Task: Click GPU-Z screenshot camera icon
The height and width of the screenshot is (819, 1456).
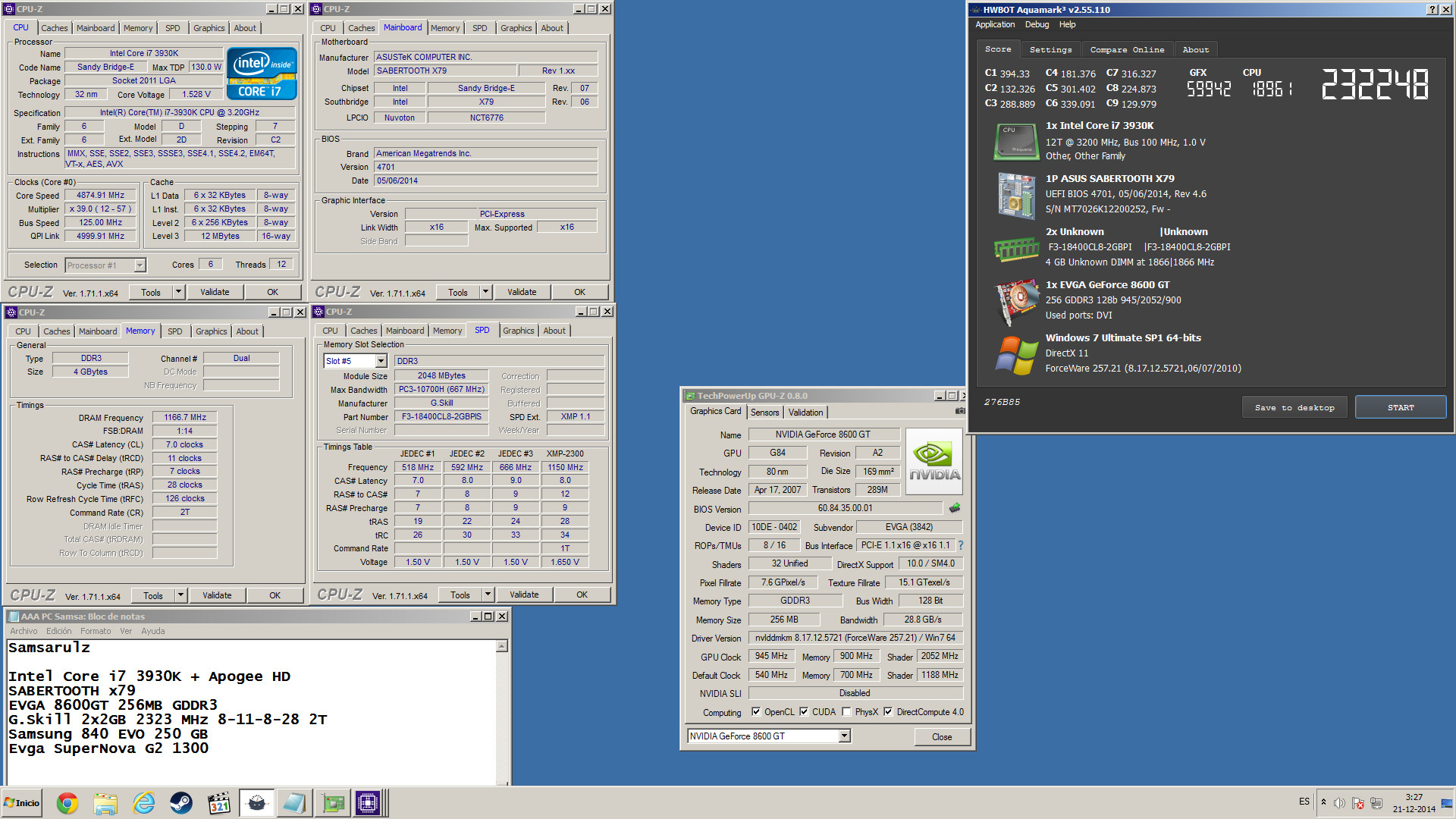Action: 959,411
